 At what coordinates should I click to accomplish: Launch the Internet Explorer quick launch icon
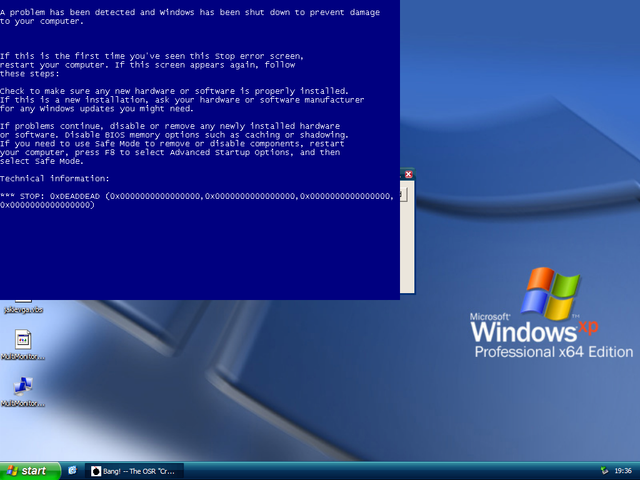[x=73, y=471]
